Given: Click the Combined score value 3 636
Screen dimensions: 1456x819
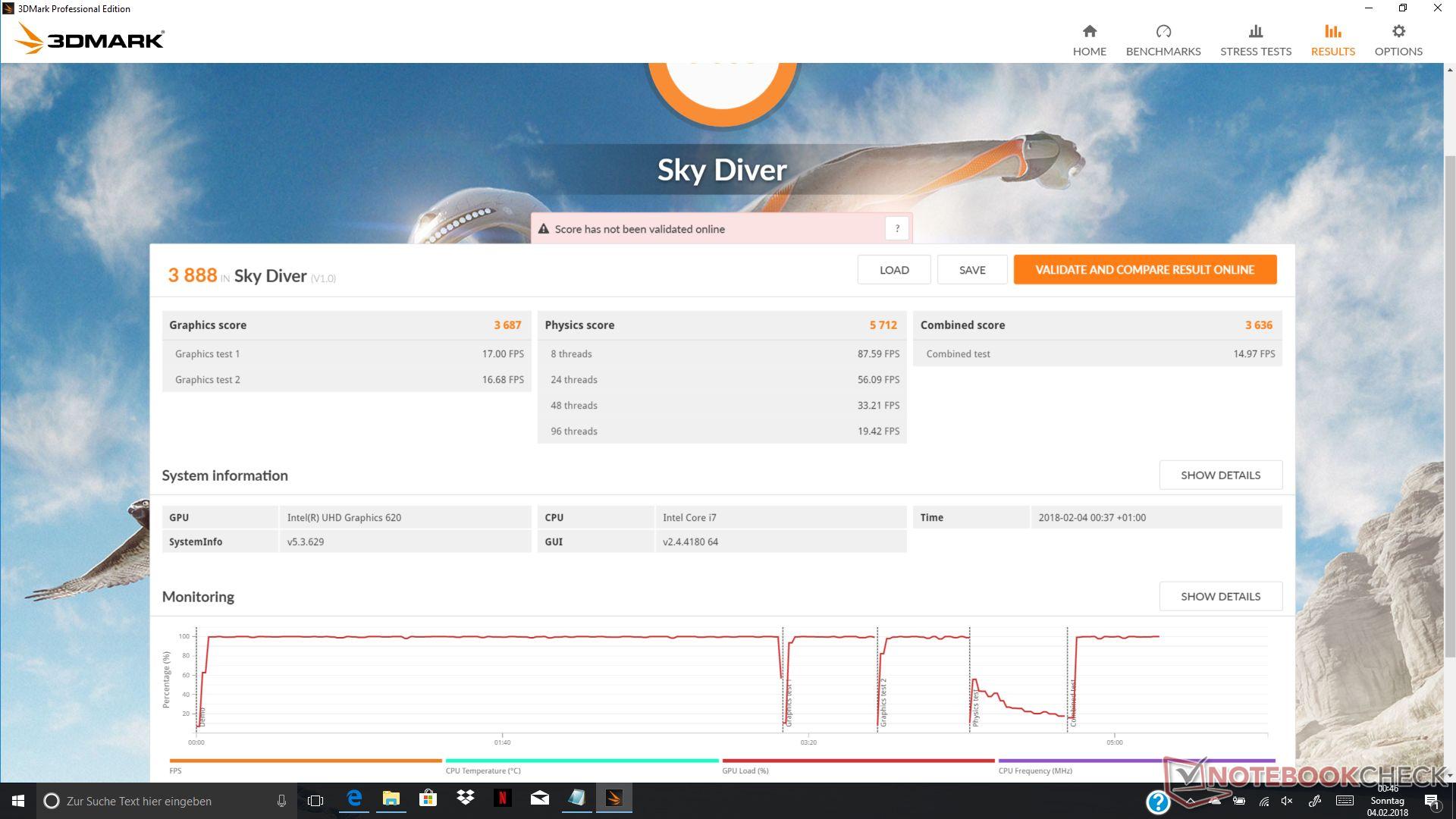Looking at the screenshot, I should pyautogui.click(x=1259, y=325).
